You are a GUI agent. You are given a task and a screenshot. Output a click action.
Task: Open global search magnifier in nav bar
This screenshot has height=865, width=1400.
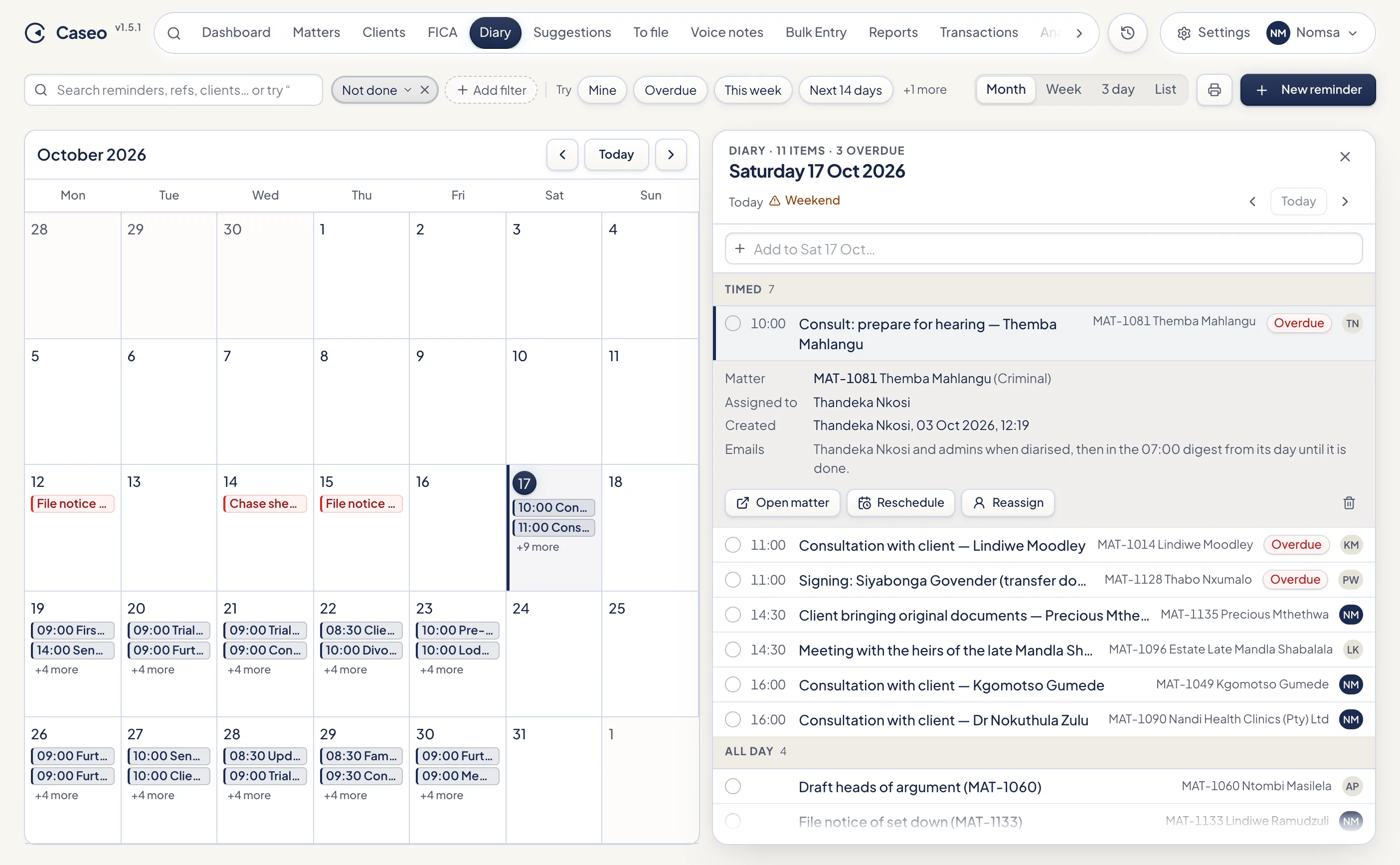pyautogui.click(x=174, y=33)
